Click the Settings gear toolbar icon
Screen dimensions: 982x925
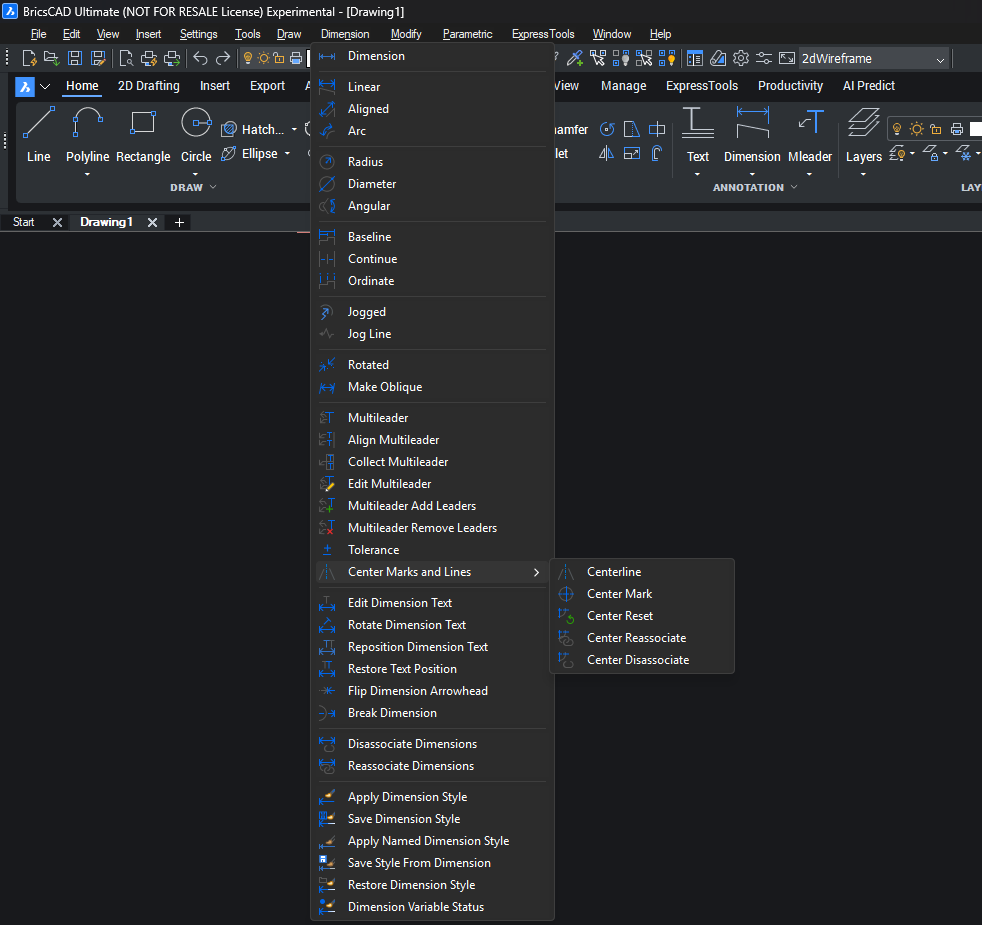tap(741, 58)
